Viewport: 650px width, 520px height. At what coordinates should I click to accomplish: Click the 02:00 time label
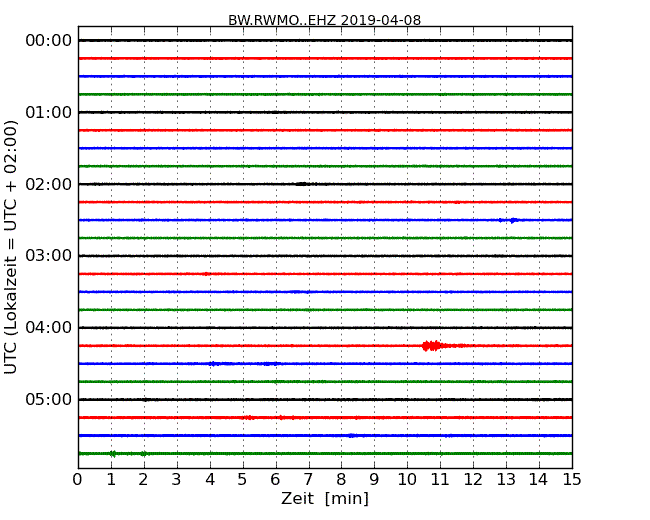point(49,184)
